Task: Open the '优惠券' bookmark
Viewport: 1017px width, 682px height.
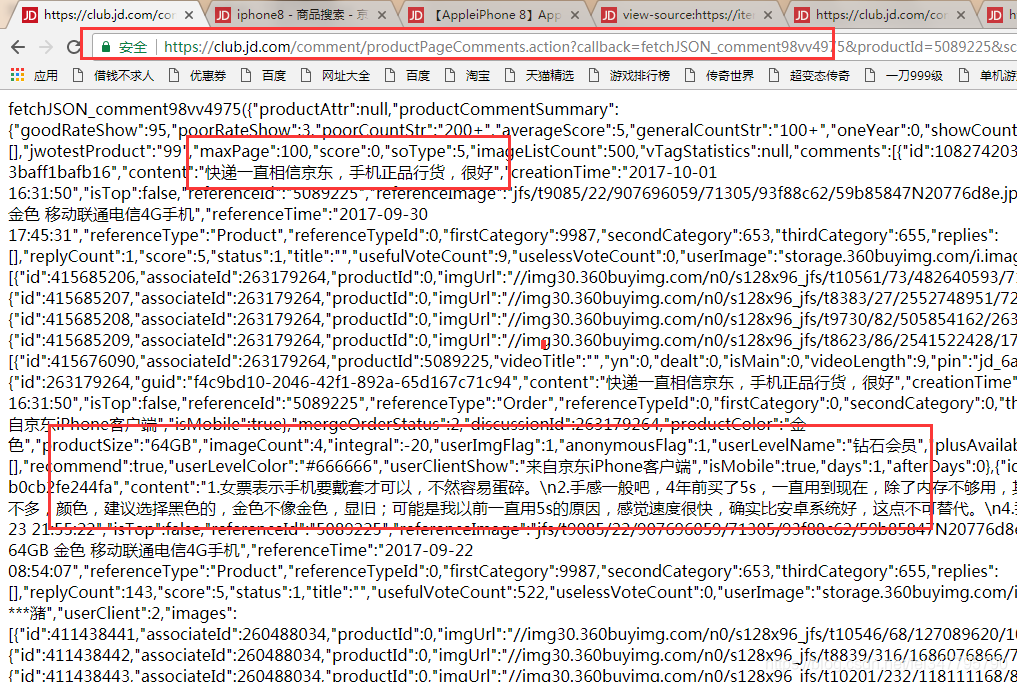Action: coord(198,76)
